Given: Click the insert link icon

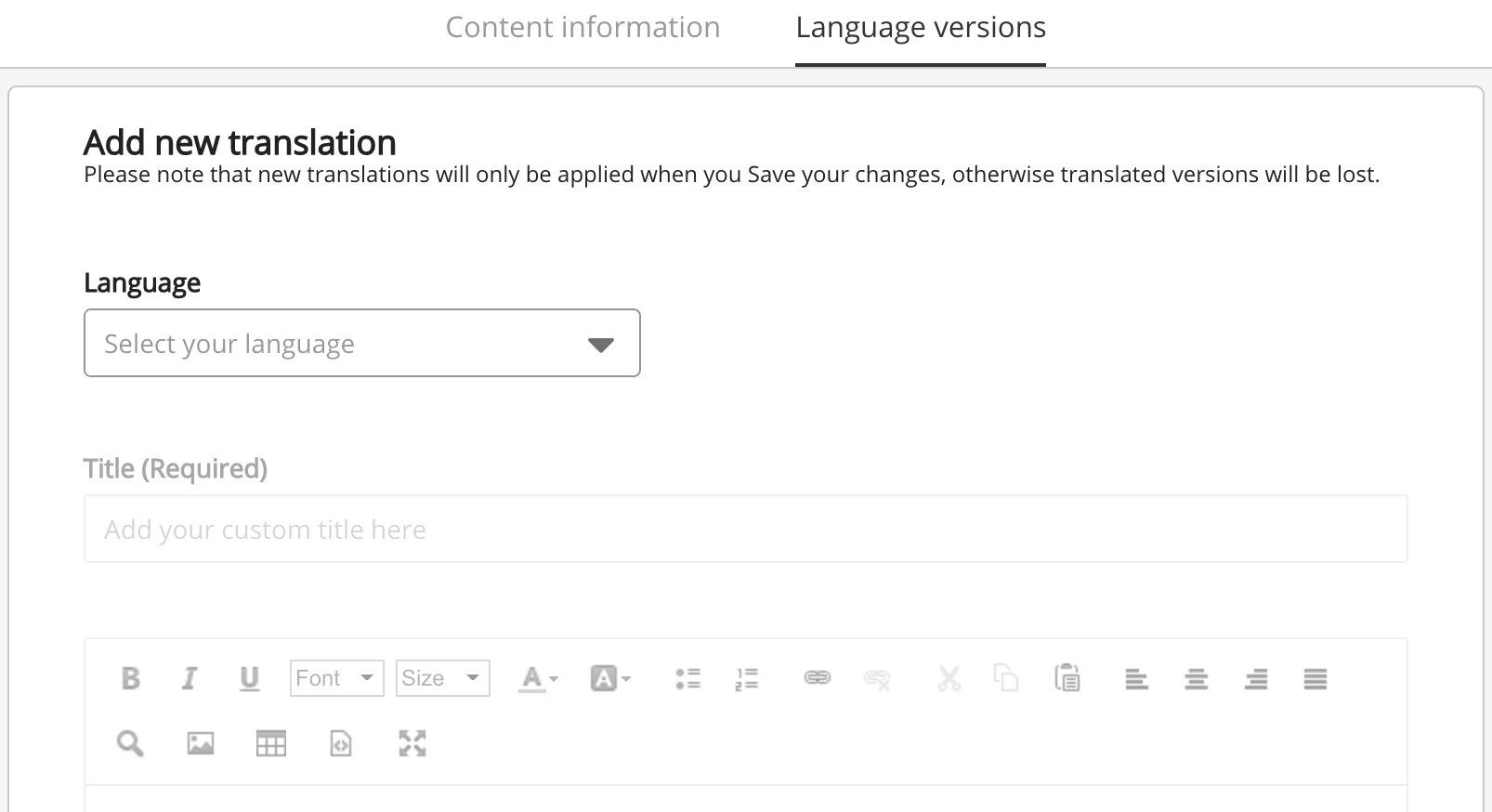Looking at the screenshot, I should 817,678.
